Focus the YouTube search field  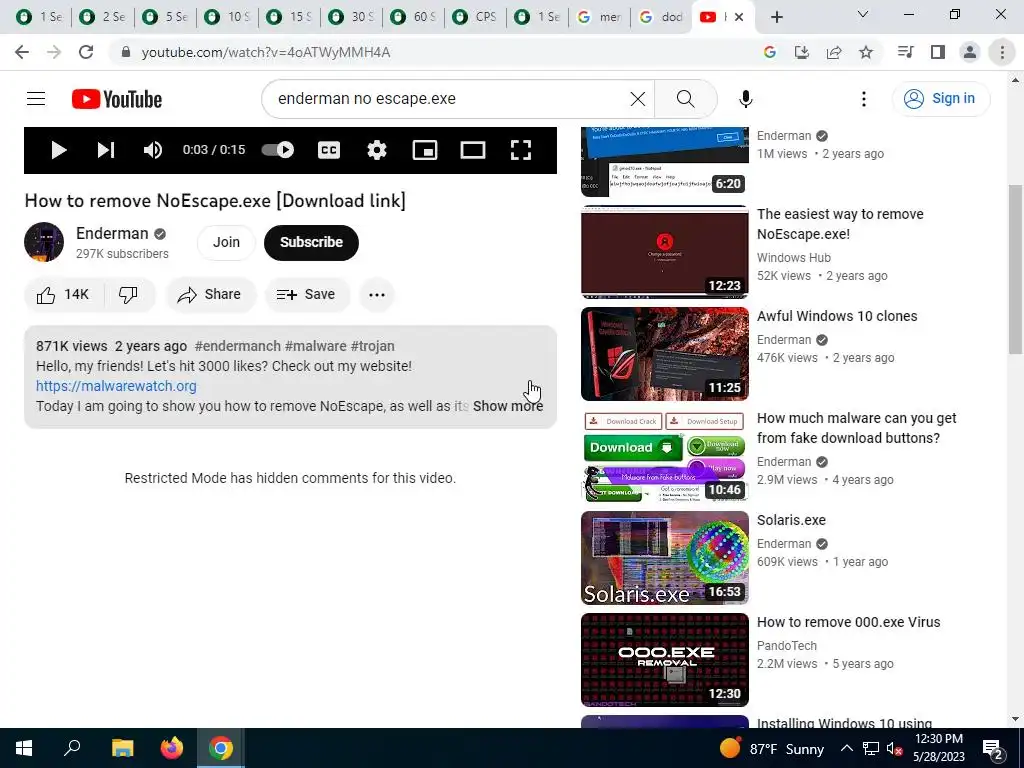point(451,99)
